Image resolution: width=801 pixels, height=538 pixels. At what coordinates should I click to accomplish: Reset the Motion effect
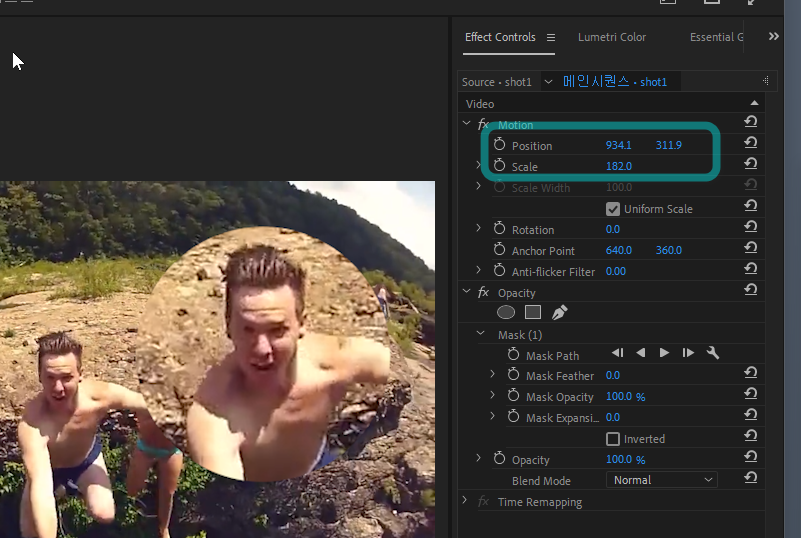(x=750, y=122)
